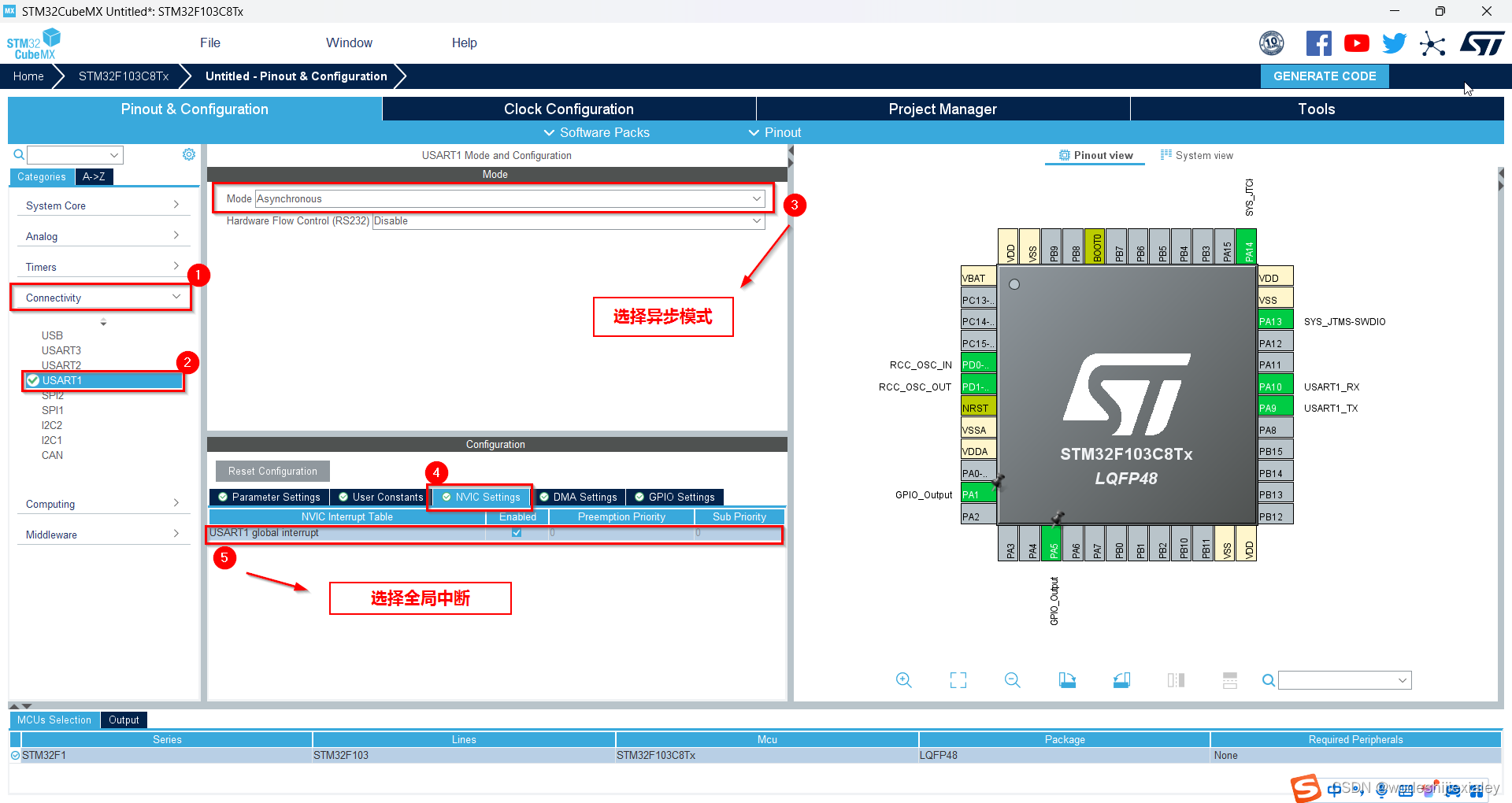Click the rotate clockwise icon below pinout
Viewport: 1512px width, 803px height.
click(x=1067, y=680)
